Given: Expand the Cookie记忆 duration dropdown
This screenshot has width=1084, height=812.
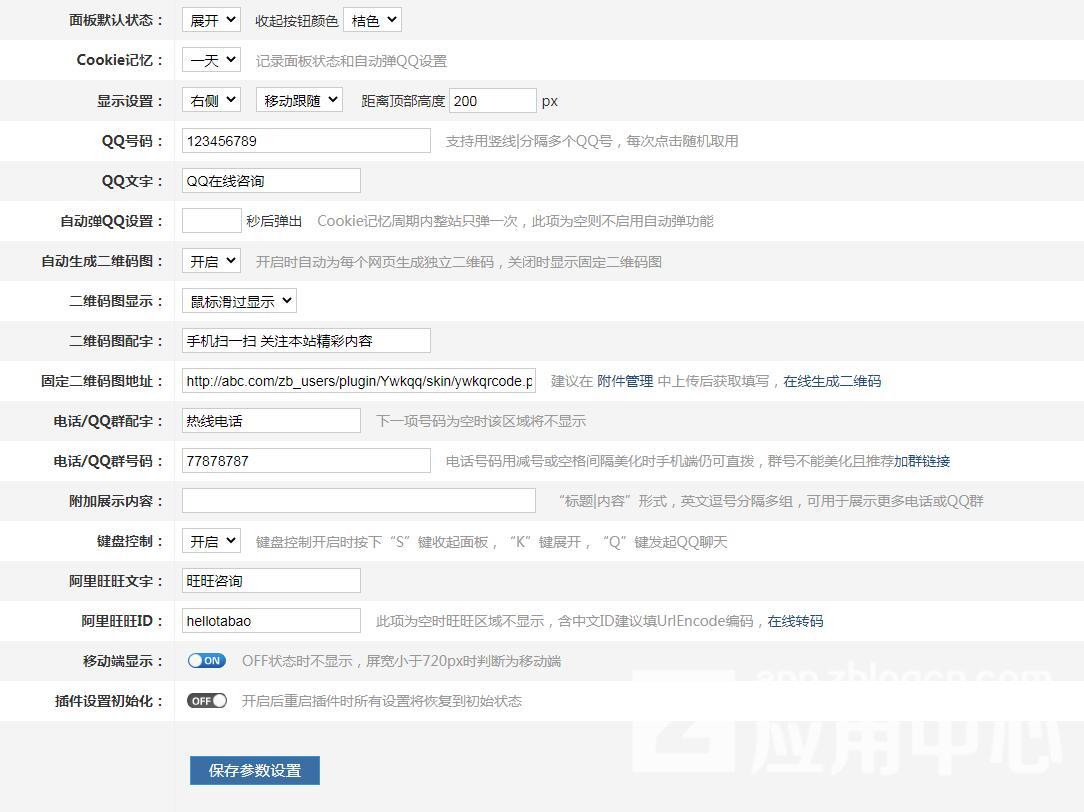Looking at the screenshot, I should click(211, 60).
